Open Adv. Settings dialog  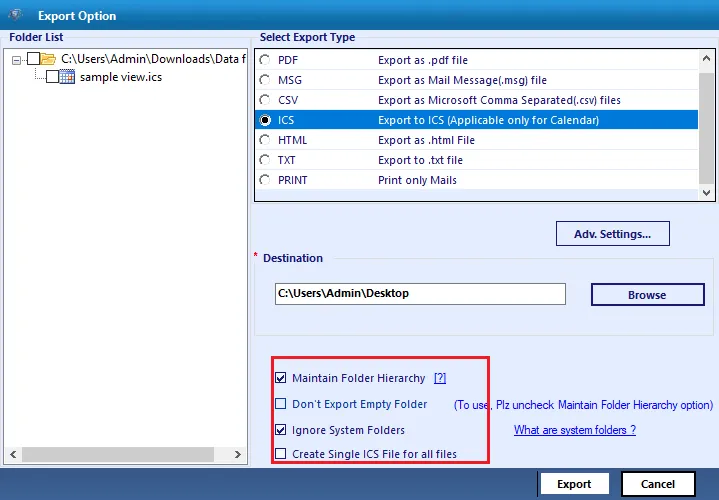coord(613,234)
